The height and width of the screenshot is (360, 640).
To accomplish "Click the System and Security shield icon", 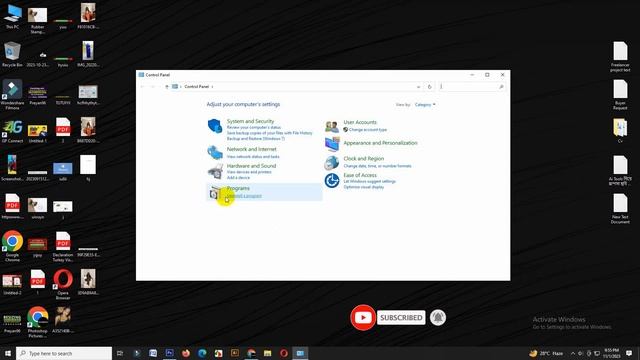I will [x=215, y=126].
